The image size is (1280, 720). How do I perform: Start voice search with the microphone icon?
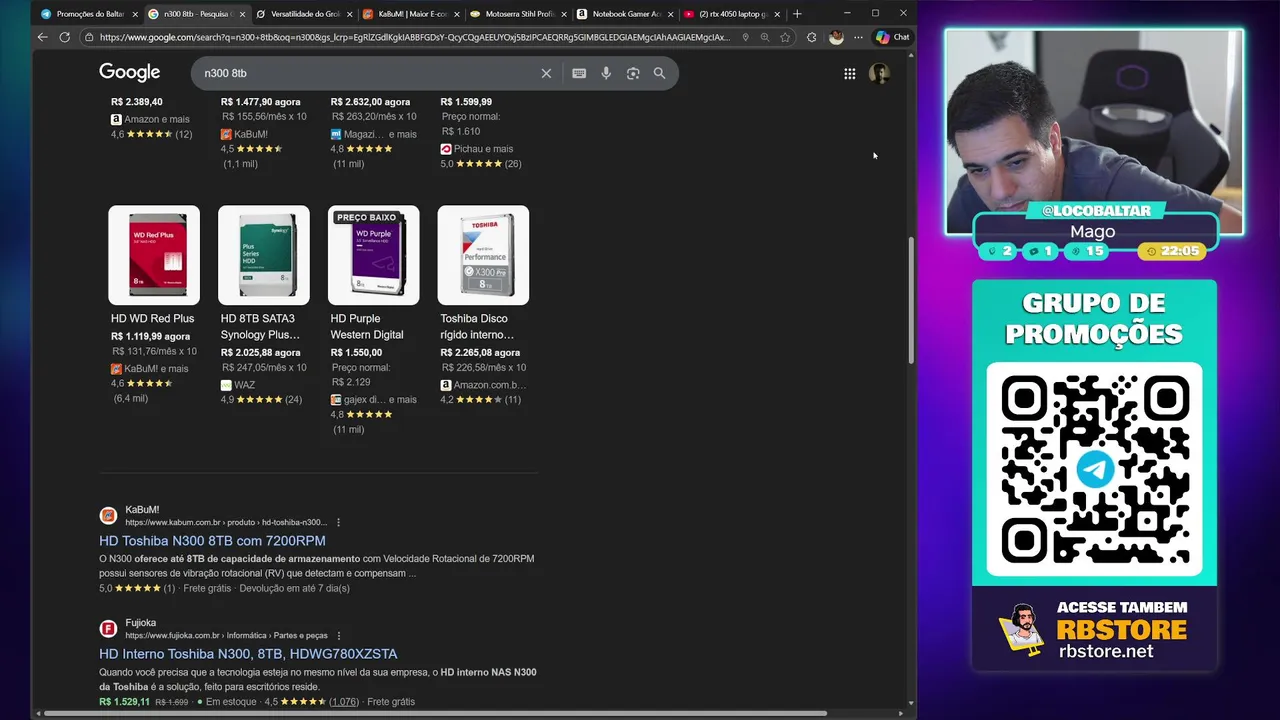pyautogui.click(x=606, y=73)
